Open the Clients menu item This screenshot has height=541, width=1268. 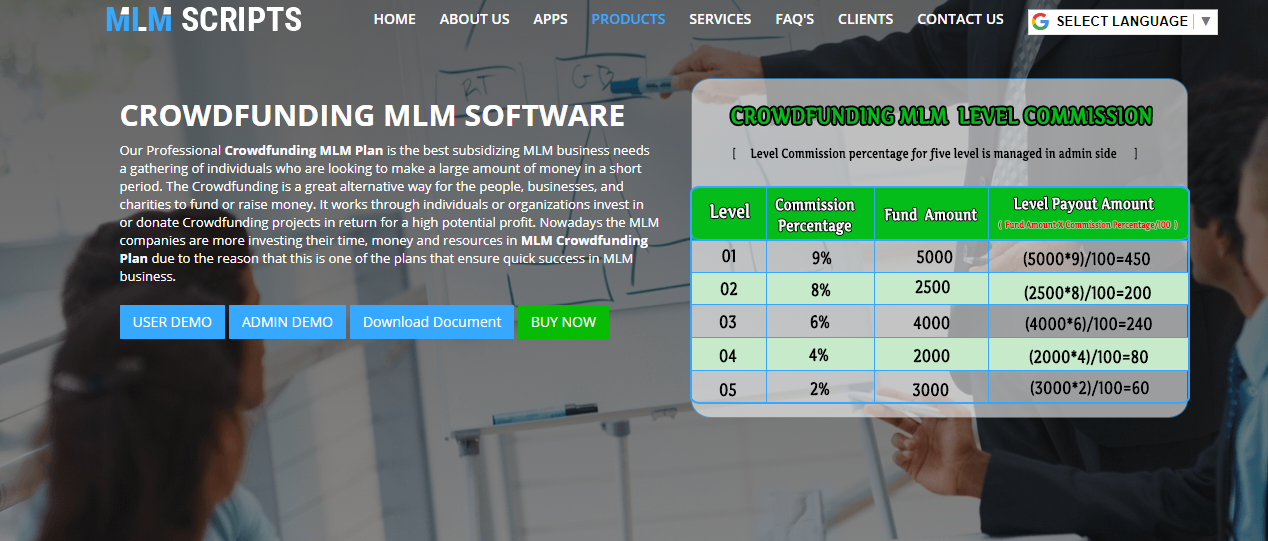[x=865, y=19]
